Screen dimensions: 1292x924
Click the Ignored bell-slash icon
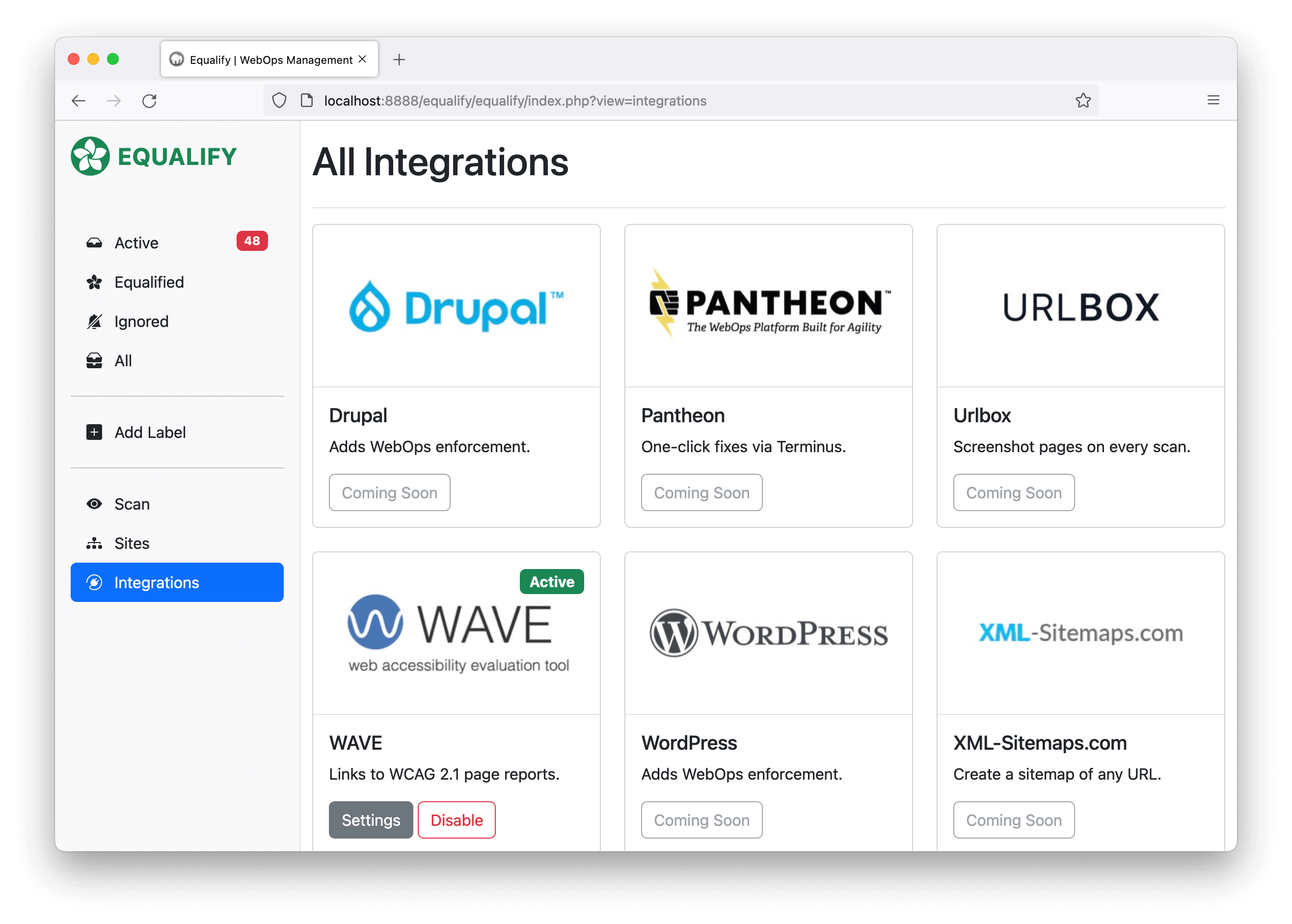point(94,322)
